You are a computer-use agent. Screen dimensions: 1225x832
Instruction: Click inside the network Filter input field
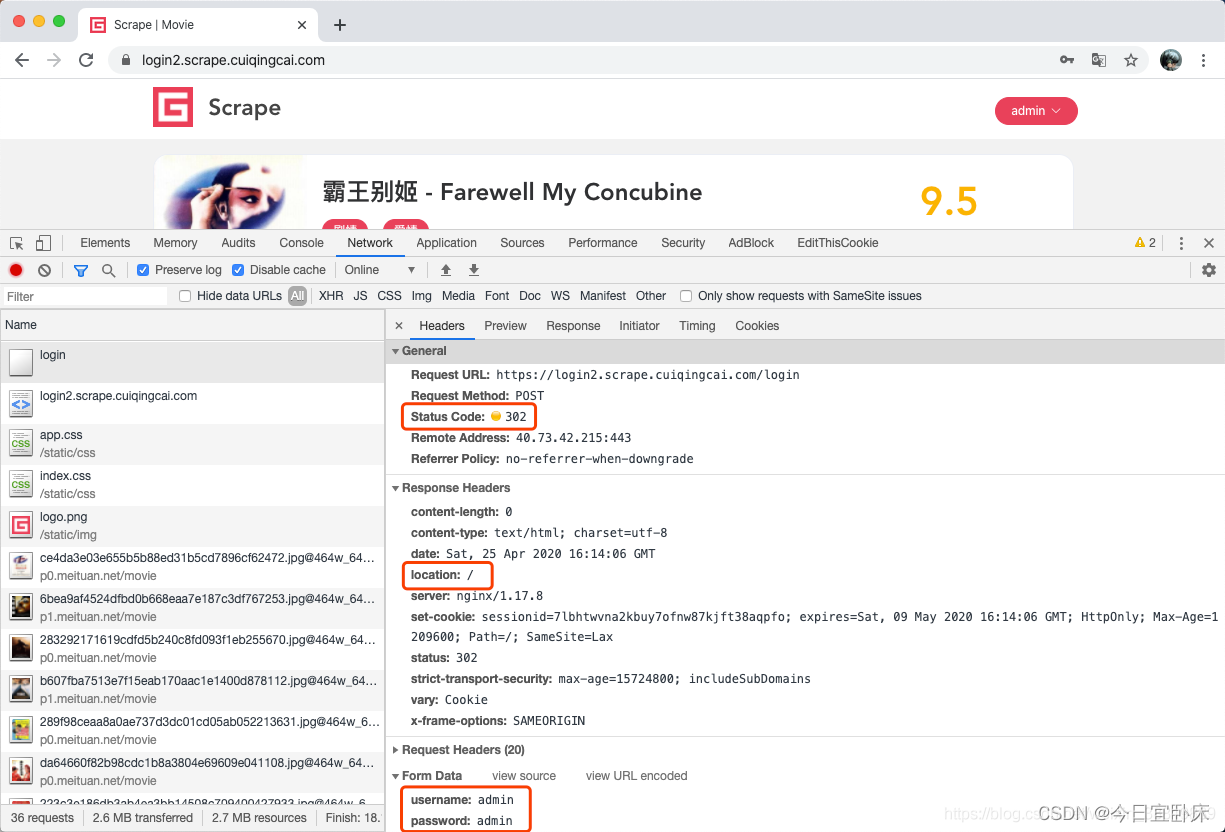click(85, 296)
